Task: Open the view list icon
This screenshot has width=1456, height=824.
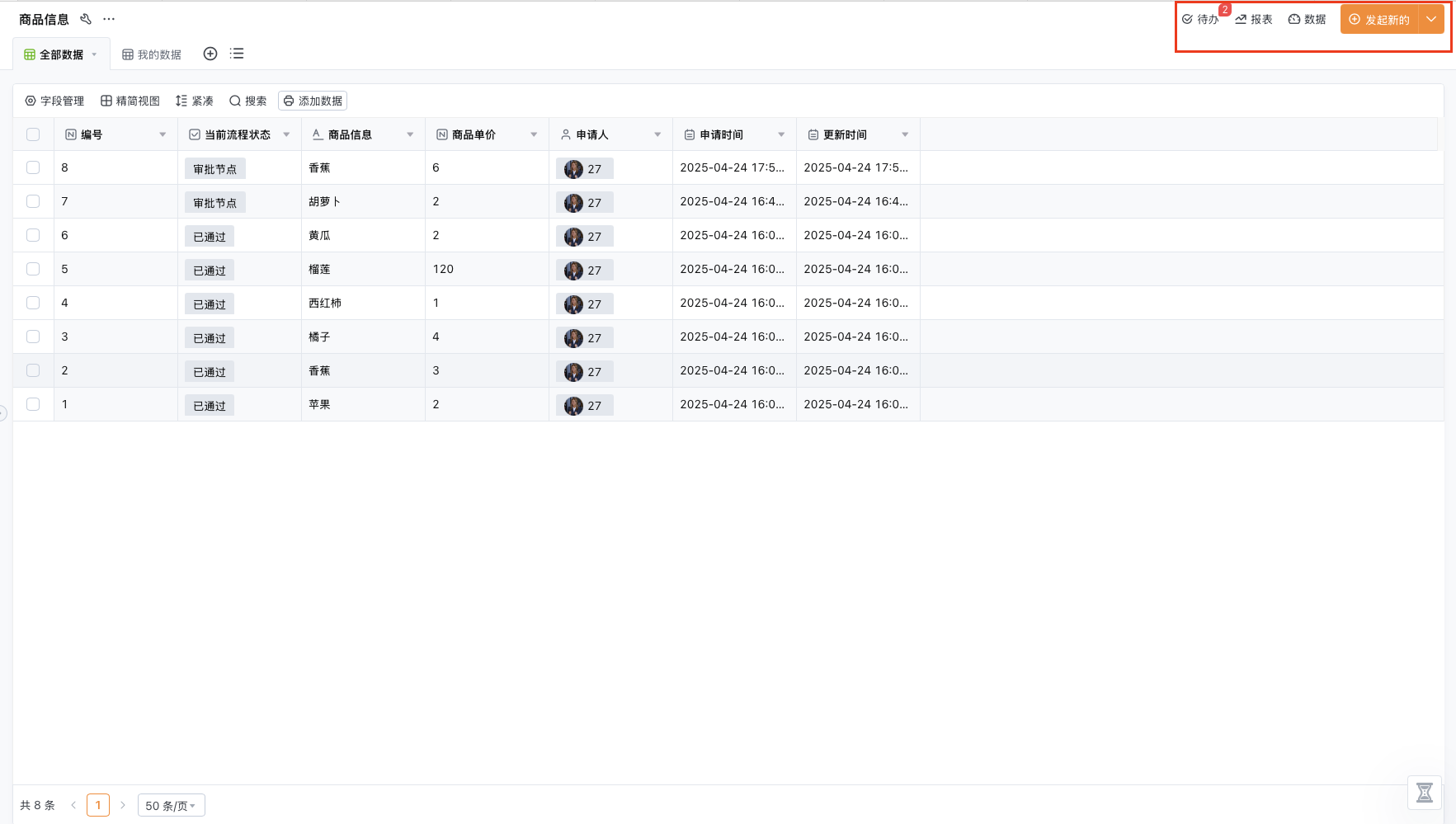Action: [237, 54]
